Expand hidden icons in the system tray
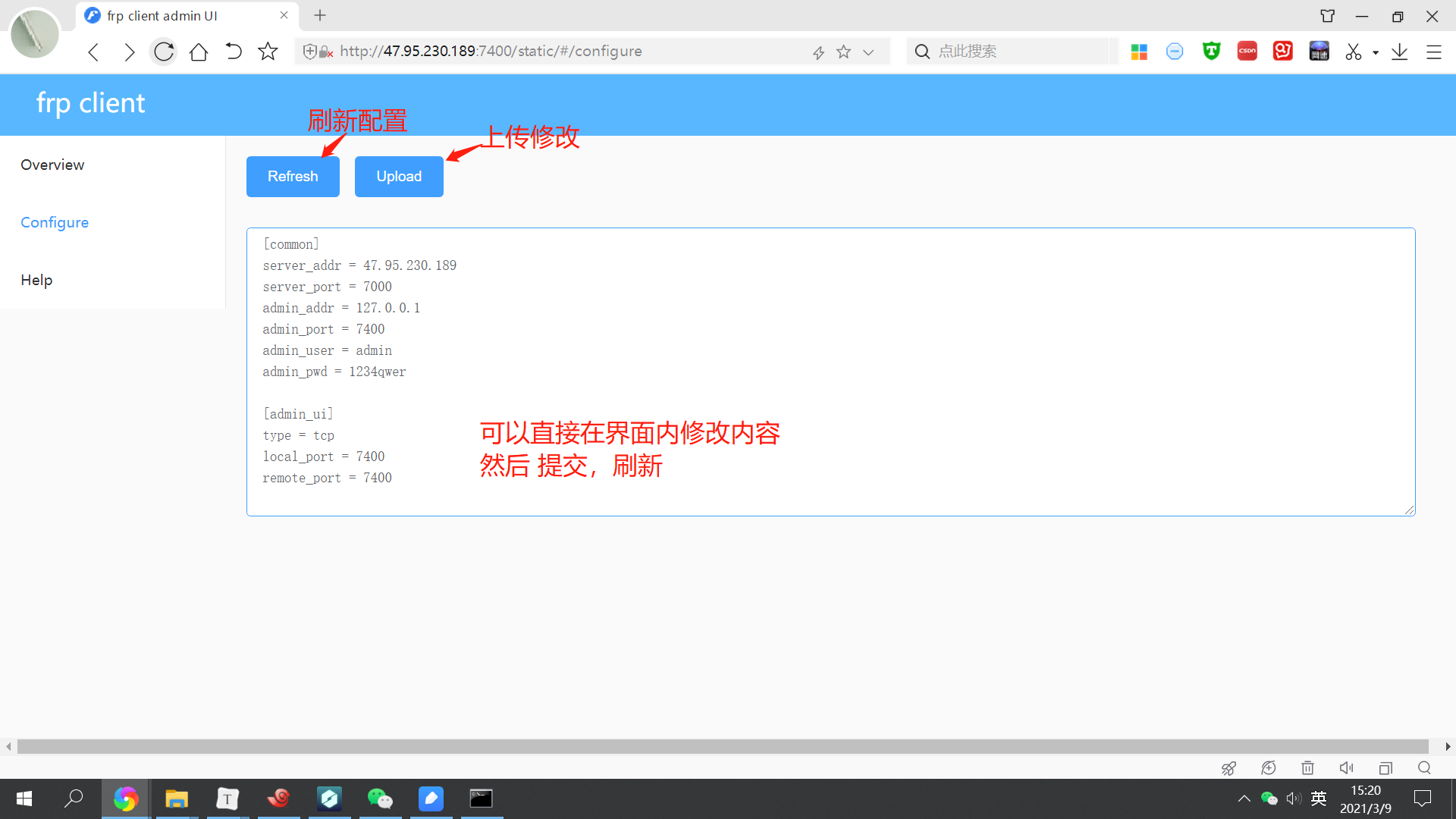This screenshot has height=819, width=1456. [x=1244, y=799]
